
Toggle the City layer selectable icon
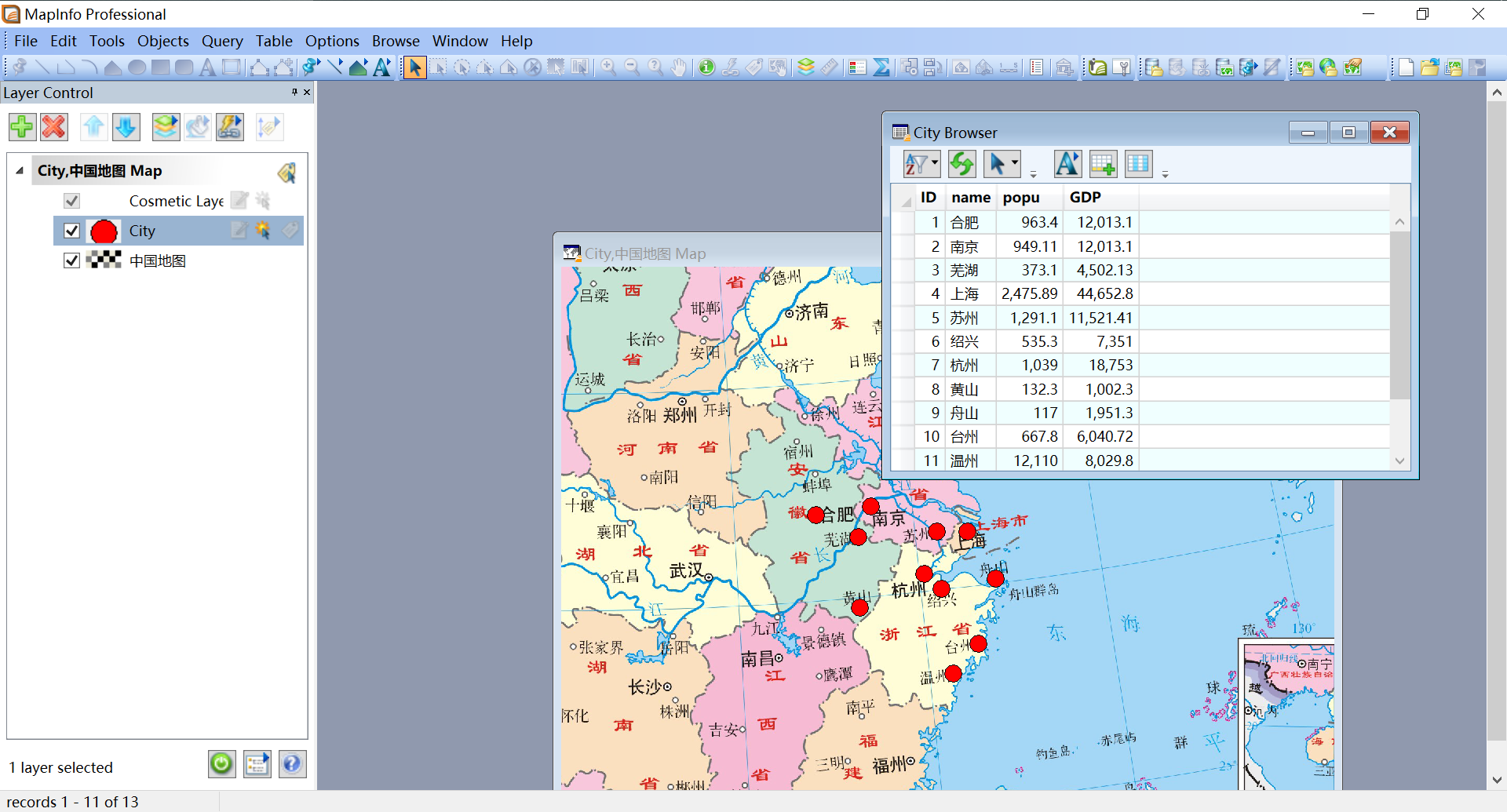point(263,230)
